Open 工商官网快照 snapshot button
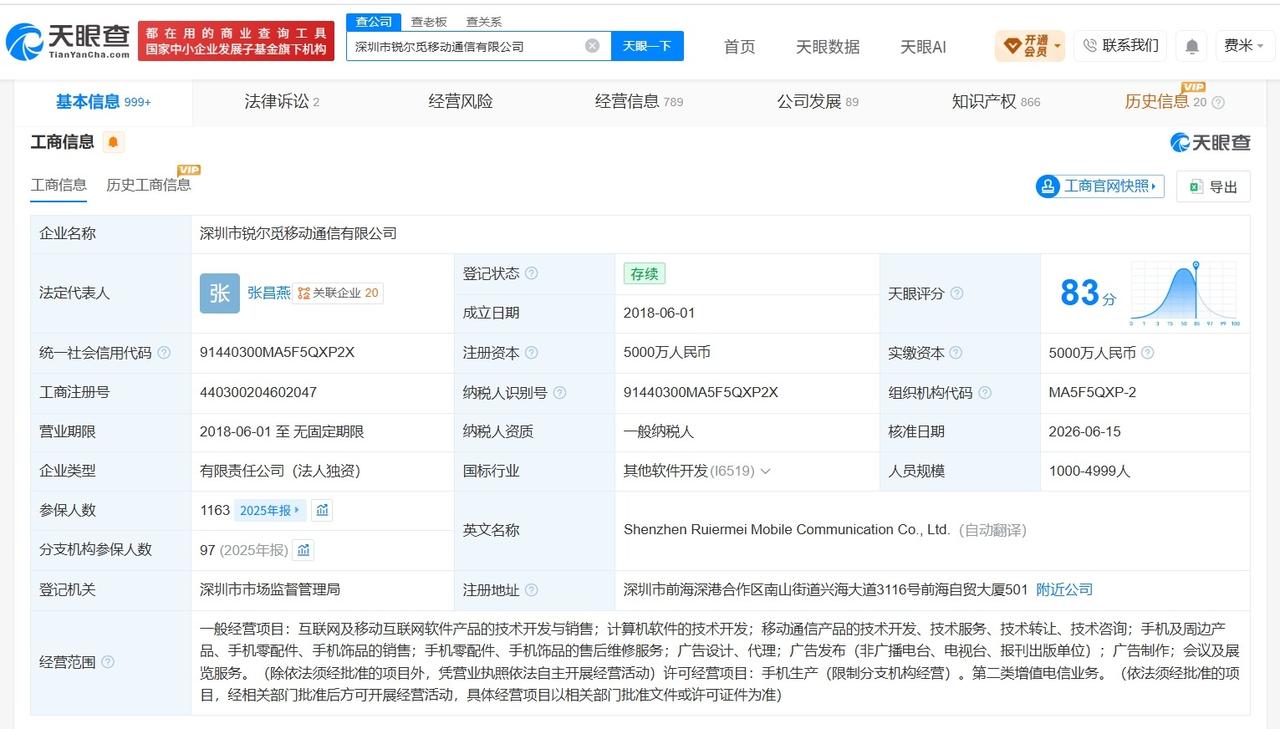Screen dimensions: 1280x729 tap(1100, 186)
